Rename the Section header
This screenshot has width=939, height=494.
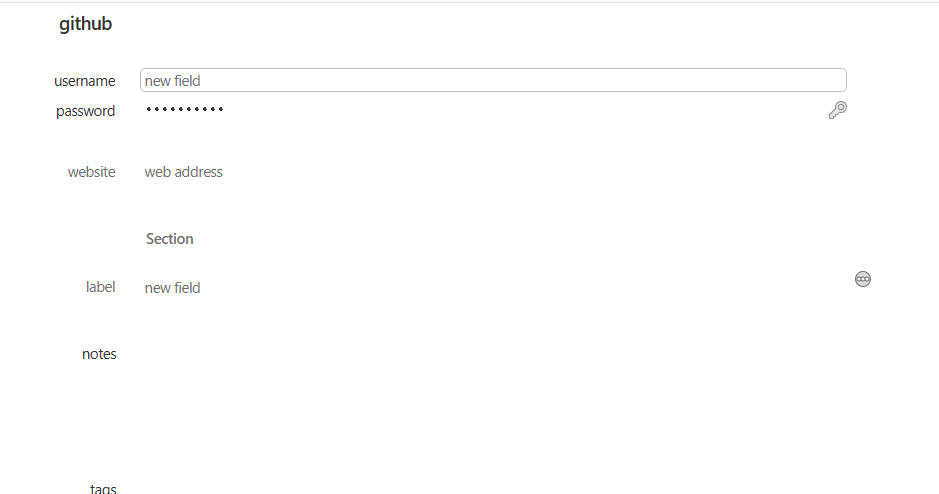tap(170, 239)
